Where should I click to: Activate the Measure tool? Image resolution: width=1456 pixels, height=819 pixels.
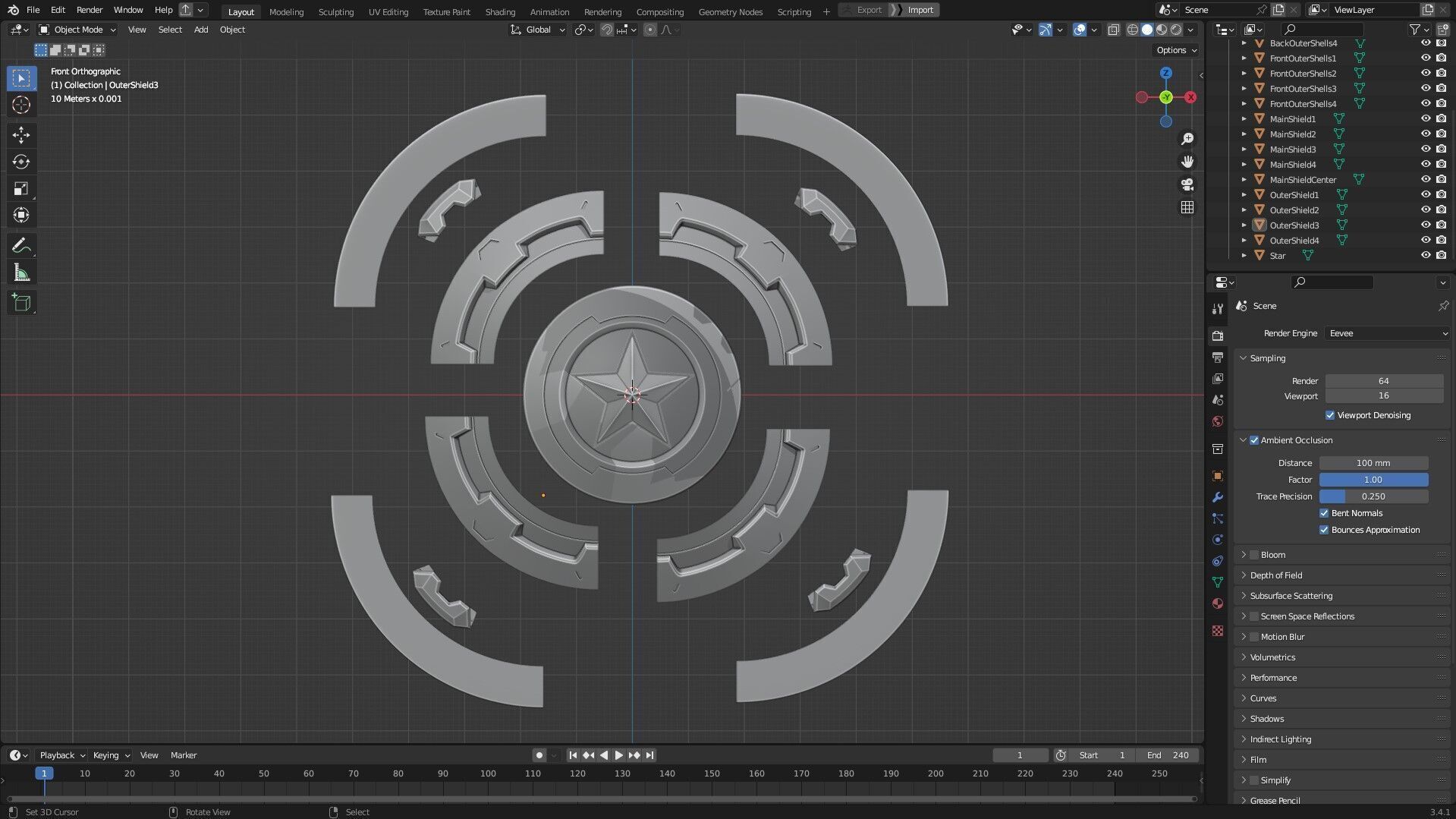point(21,272)
